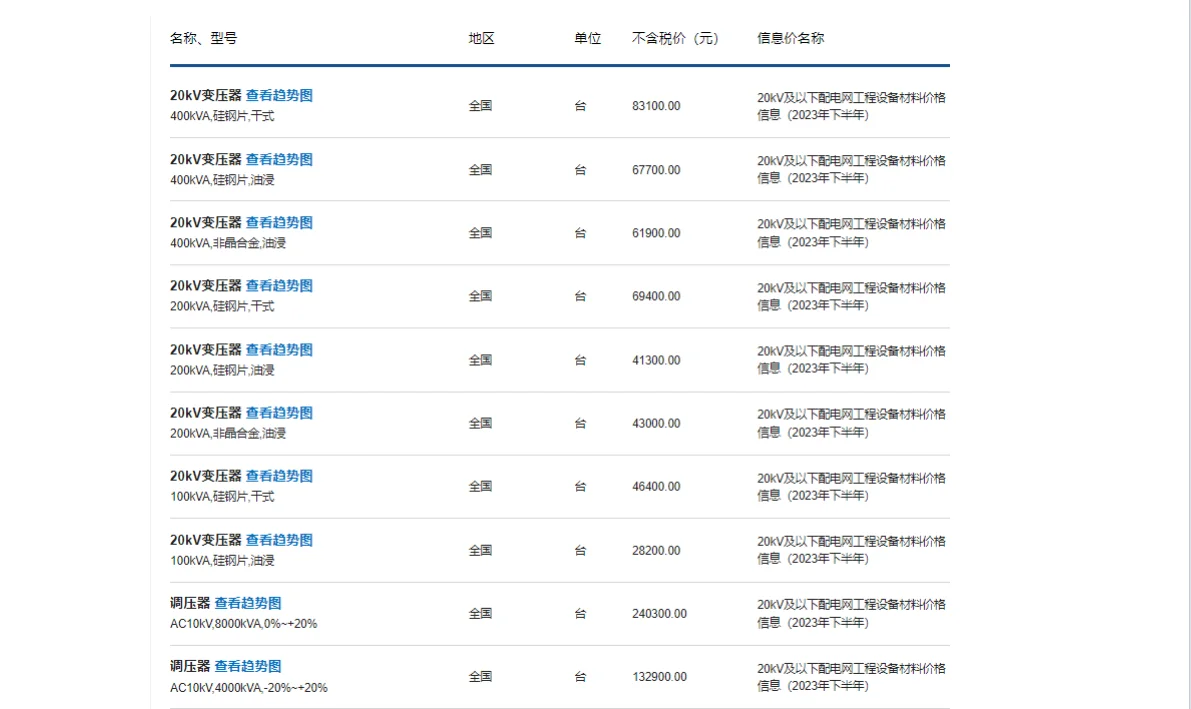Click the 不含税价（元）column header
The image size is (1191, 709).
676,37
